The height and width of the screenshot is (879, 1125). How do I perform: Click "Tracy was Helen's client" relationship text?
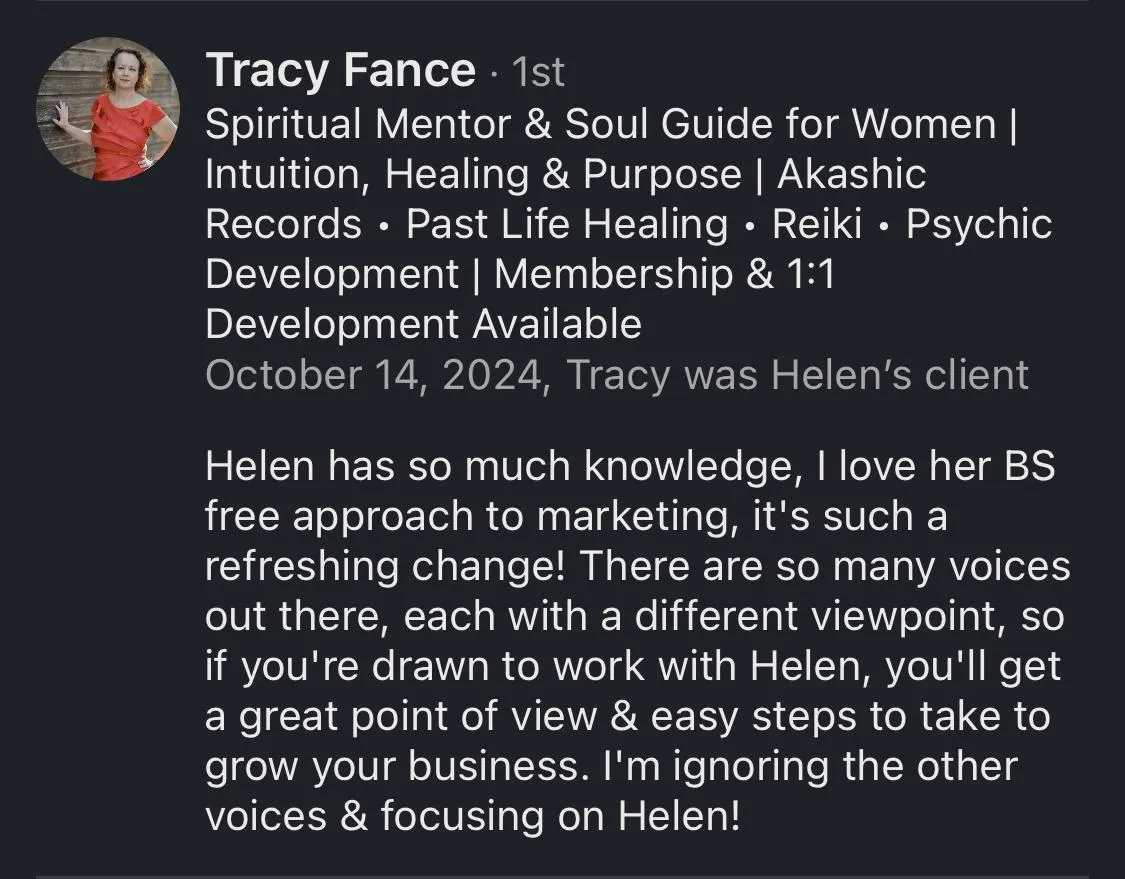798,374
